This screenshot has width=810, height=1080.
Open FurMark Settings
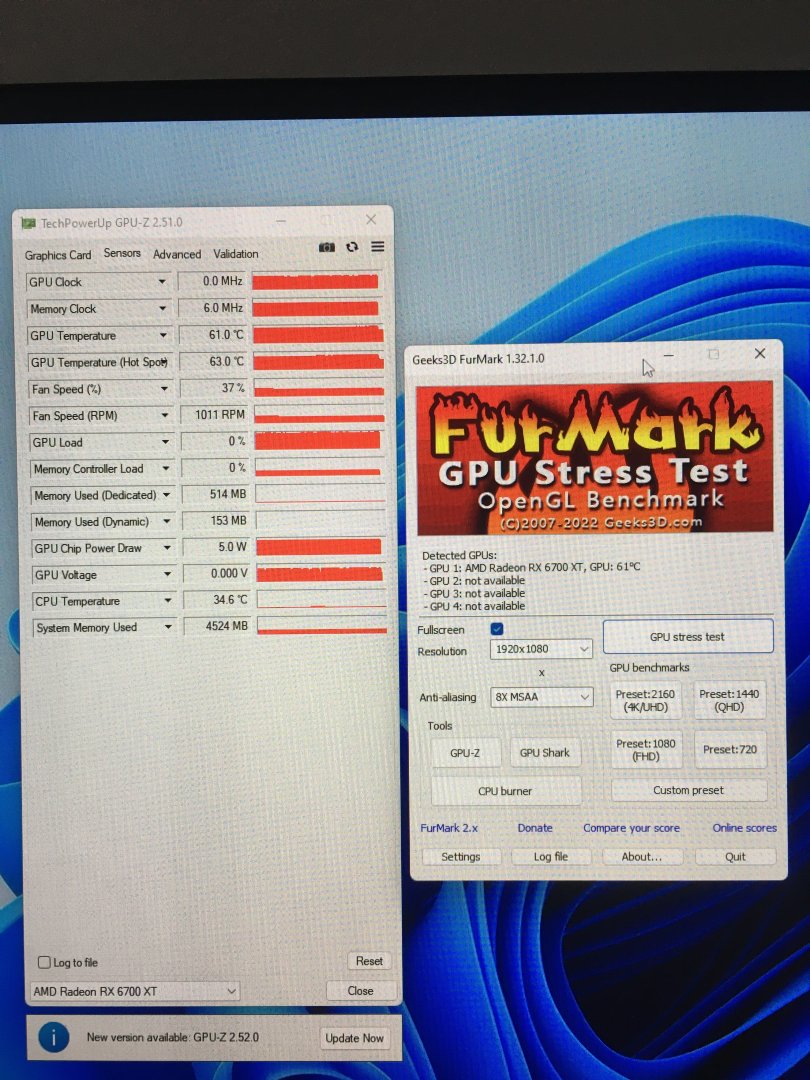click(x=461, y=857)
